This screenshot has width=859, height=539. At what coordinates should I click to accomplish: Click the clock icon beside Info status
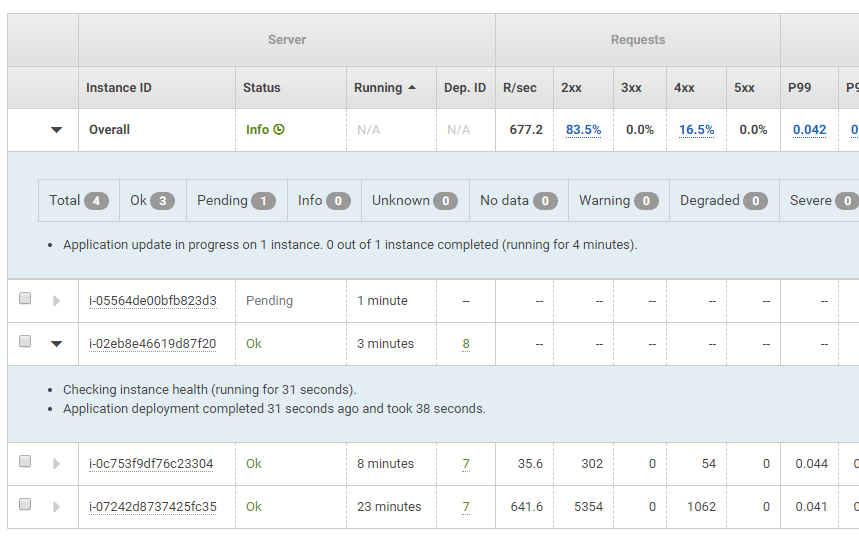(279, 129)
